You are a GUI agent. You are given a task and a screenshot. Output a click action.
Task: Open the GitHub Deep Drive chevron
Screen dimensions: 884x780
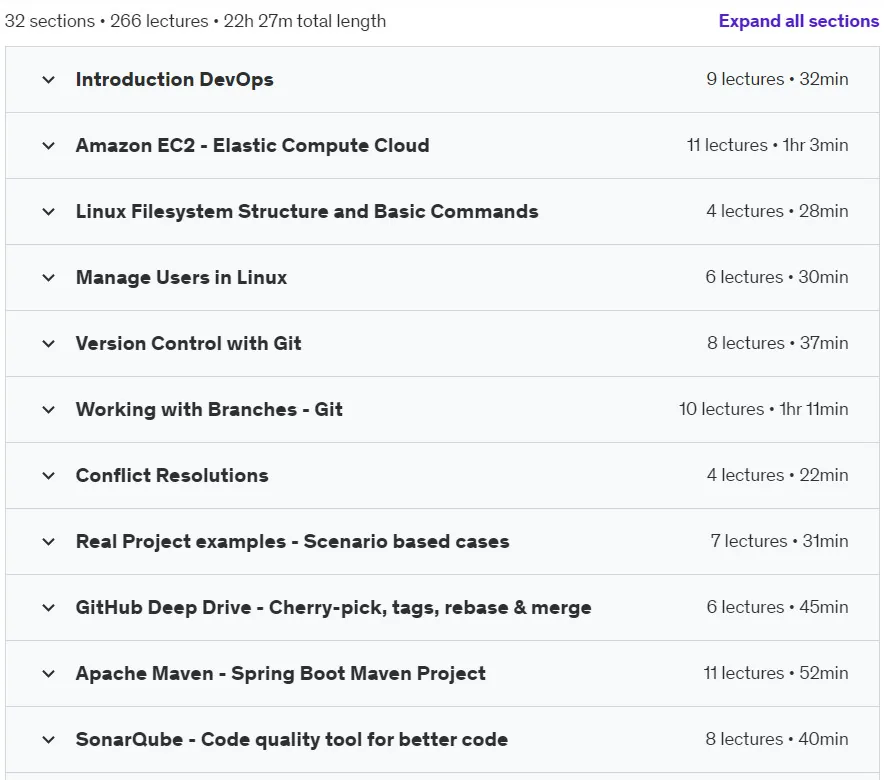tap(48, 607)
